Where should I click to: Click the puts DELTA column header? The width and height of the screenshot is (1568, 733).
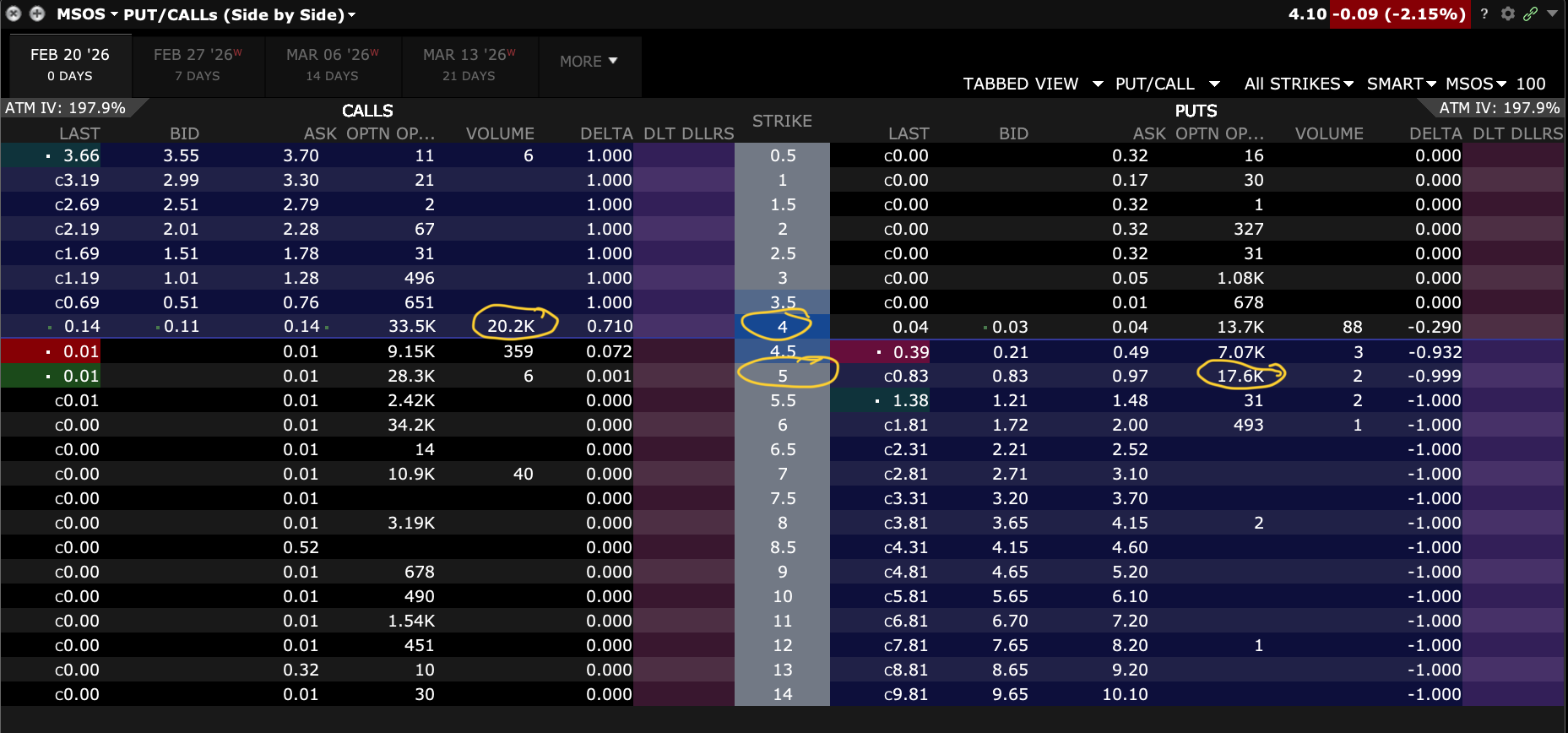click(1435, 133)
